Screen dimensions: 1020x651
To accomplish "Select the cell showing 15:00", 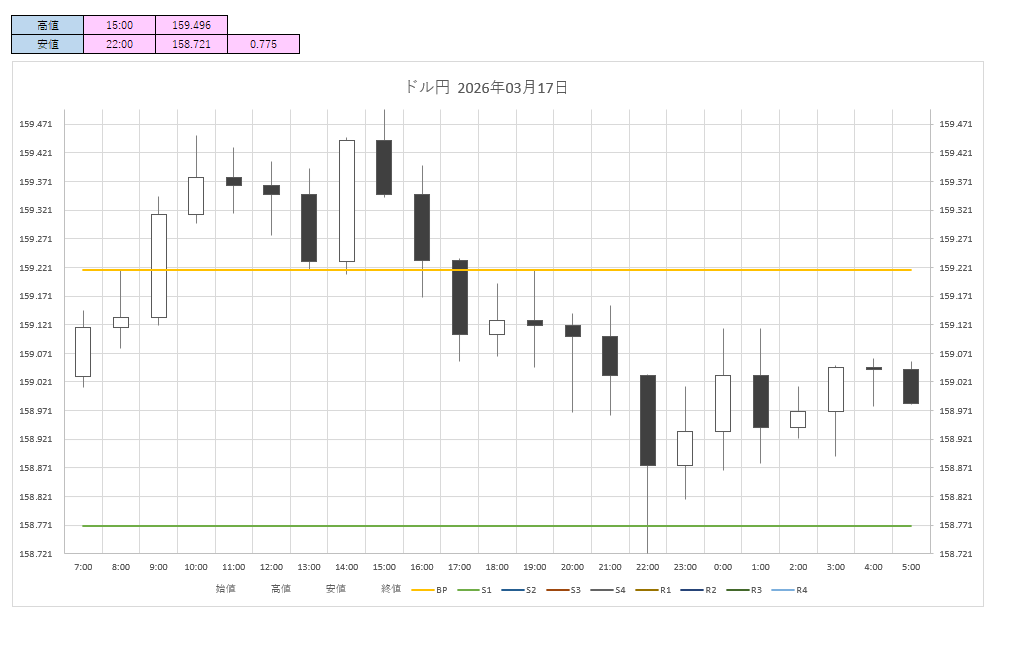I will [119, 25].
